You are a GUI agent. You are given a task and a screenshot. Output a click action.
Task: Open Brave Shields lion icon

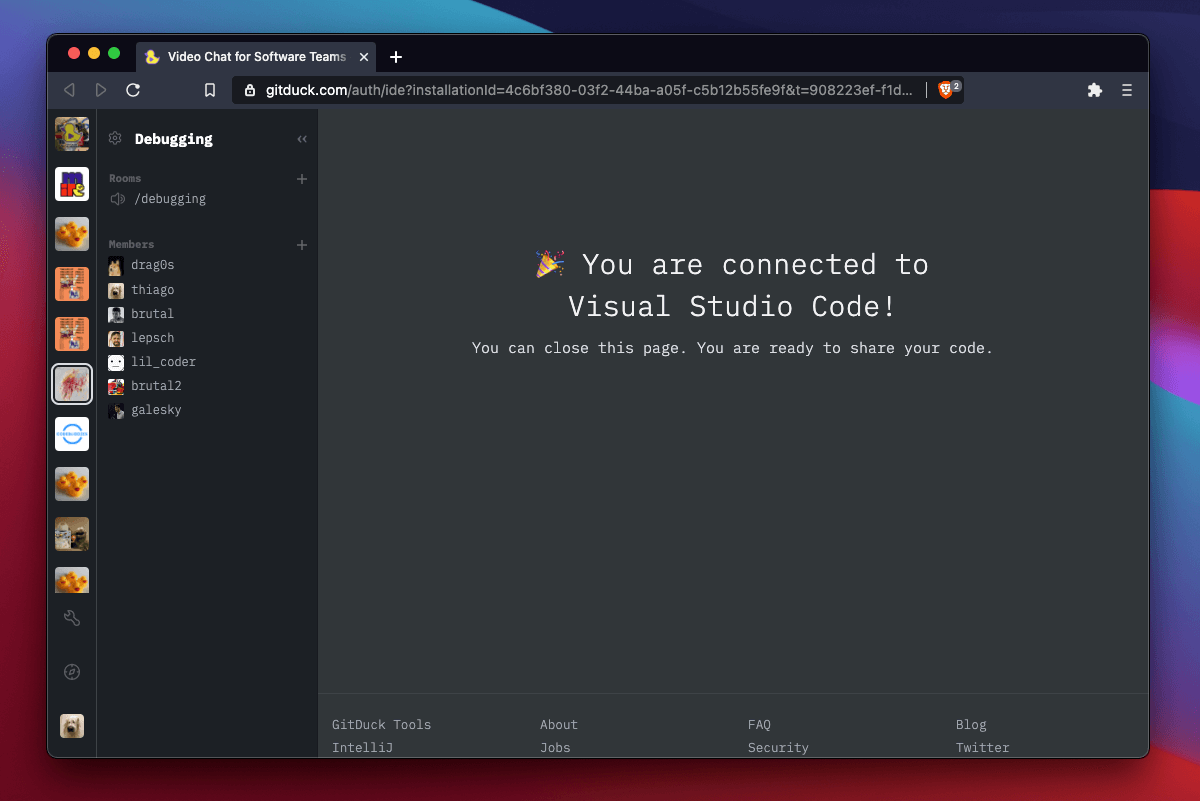pos(945,90)
